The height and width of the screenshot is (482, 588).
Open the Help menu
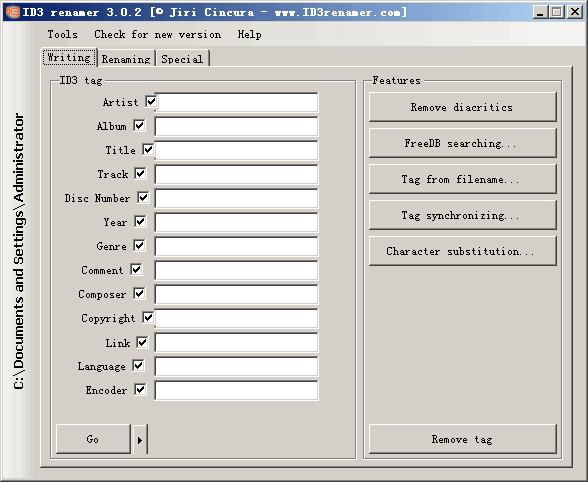click(x=249, y=35)
